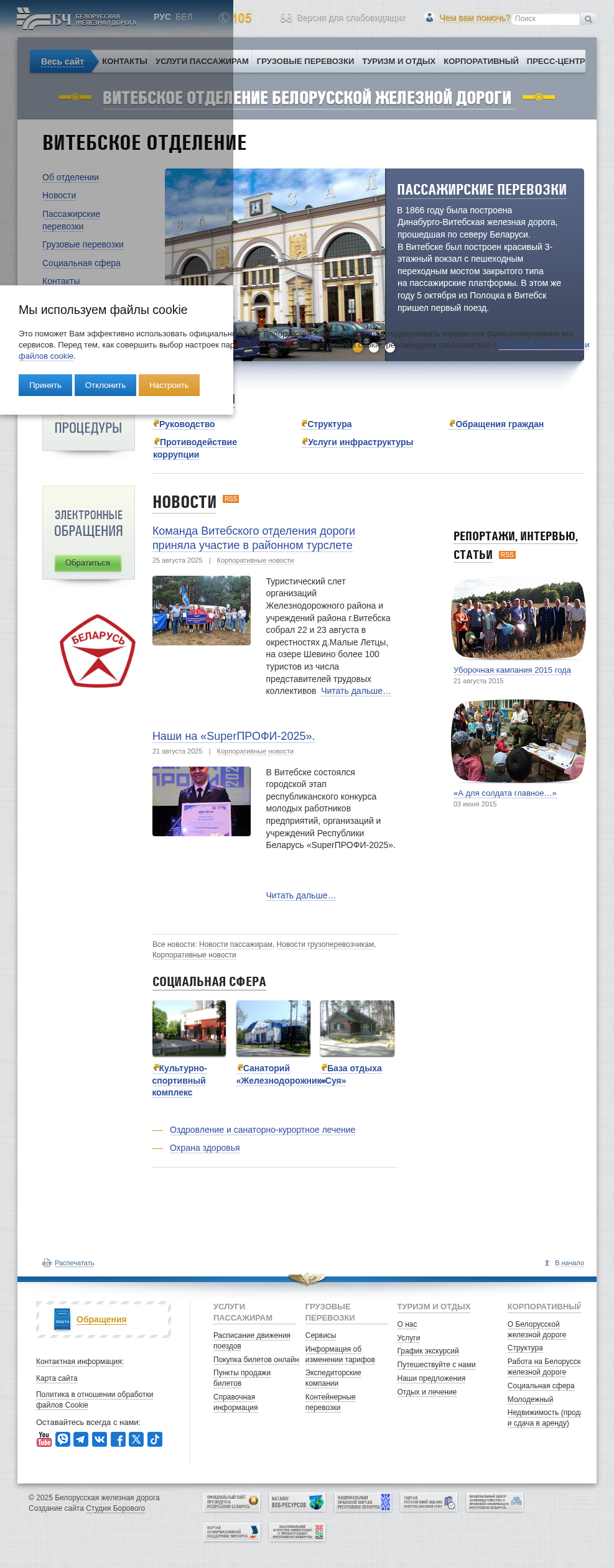Switch site language to РУС
This screenshot has height=1568, width=614.
click(x=162, y=17)
